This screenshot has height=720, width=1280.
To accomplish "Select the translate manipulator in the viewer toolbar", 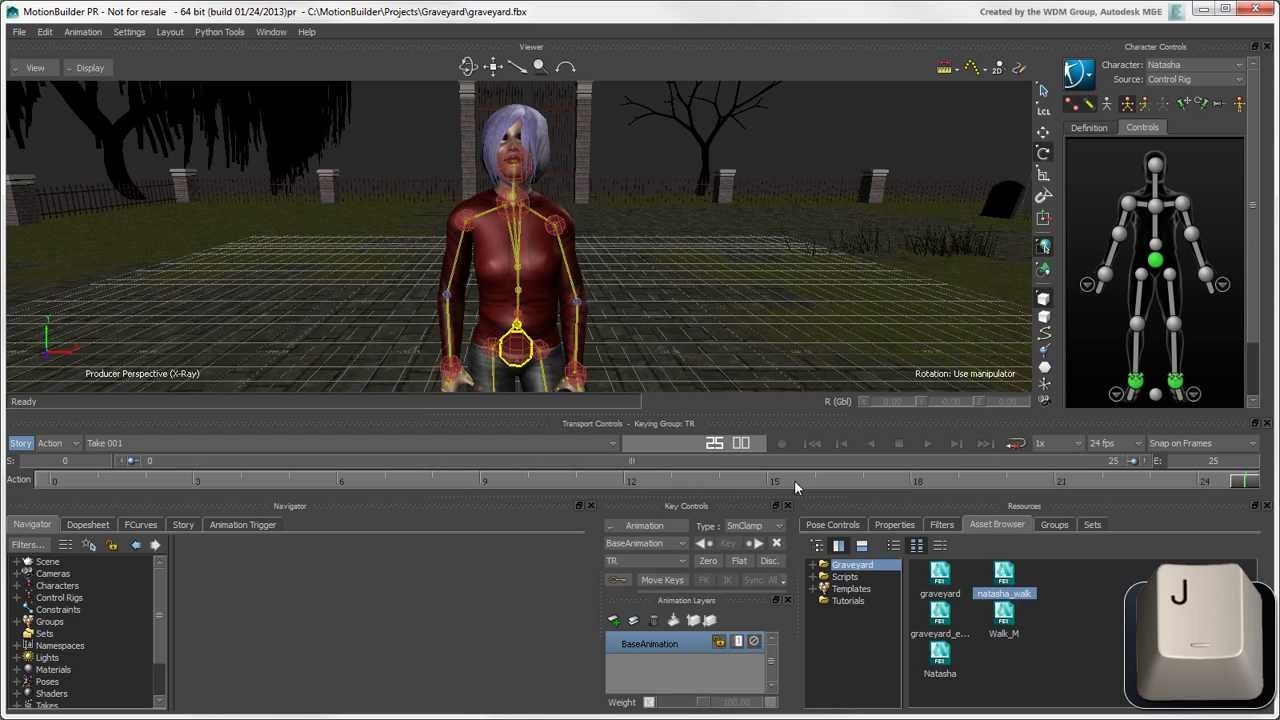I will pyautogui.click(x=492, y=66).
